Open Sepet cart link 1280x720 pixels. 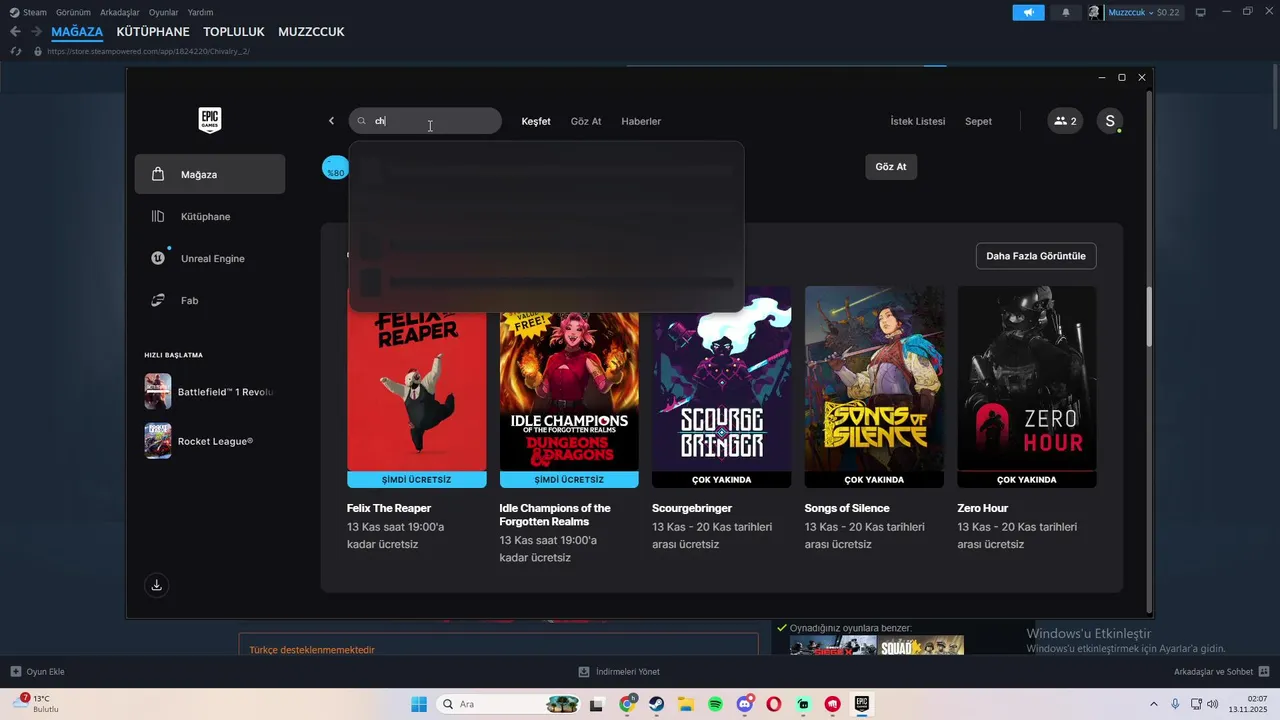(978, 121)
